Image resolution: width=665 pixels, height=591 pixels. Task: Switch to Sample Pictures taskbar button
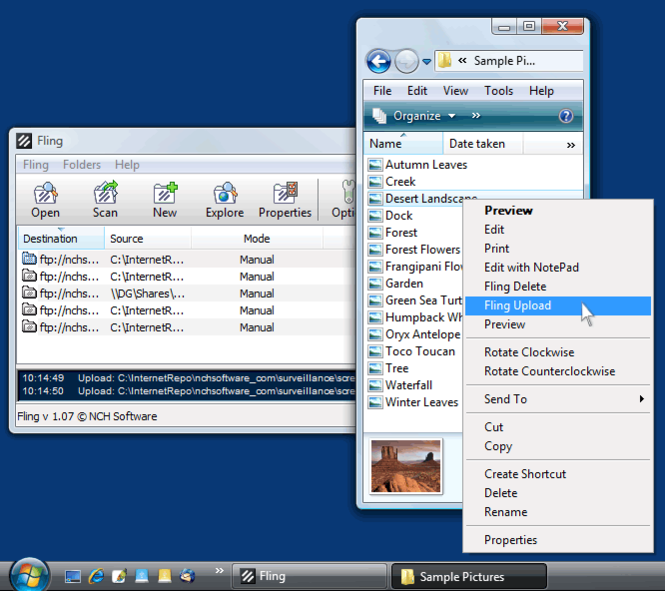(469, 576)
